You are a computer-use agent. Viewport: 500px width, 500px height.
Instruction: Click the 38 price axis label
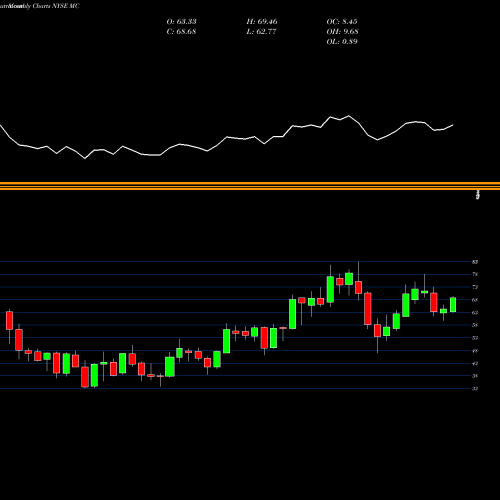coord(475,376)
